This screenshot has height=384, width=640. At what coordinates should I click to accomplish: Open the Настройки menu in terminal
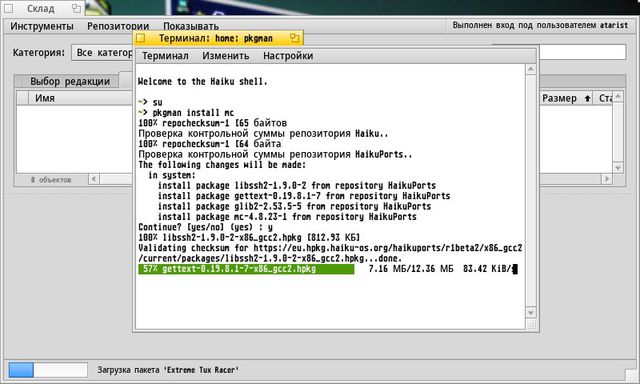click(288, 56)
